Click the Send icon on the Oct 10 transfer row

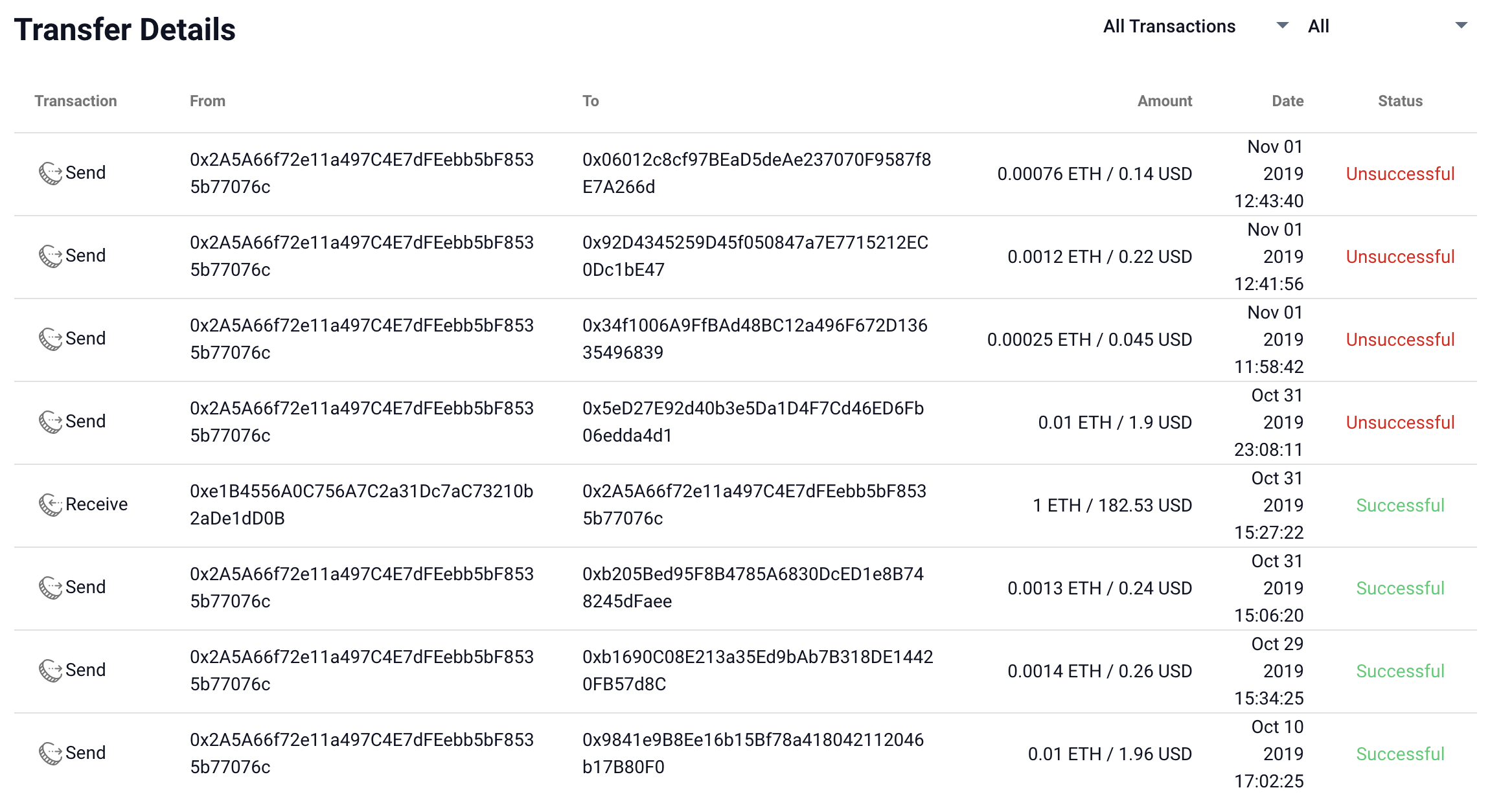[x=49, y=753]
